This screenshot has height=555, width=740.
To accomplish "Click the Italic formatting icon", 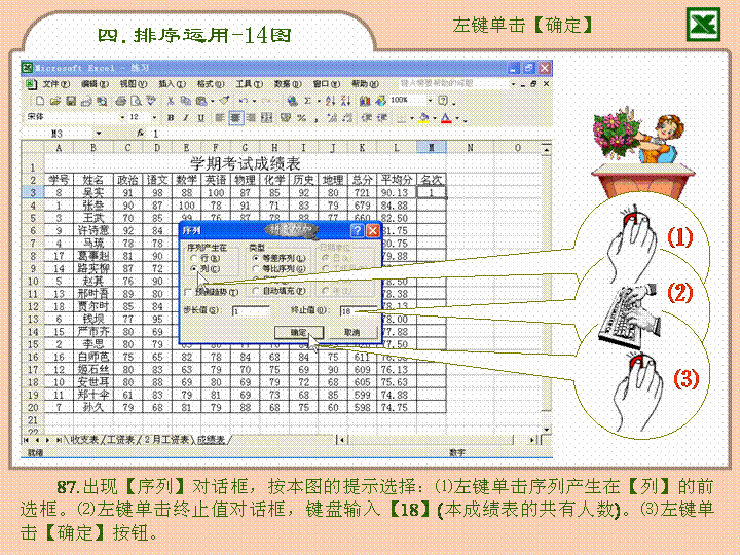I will tap(185, 117).
